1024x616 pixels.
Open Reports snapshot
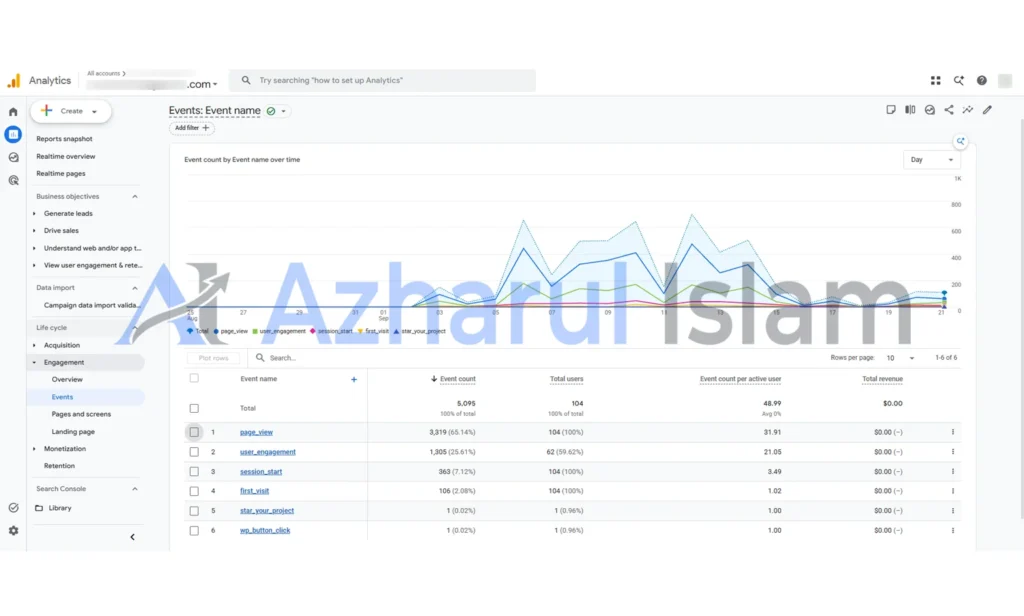click(x=64, y=139)
